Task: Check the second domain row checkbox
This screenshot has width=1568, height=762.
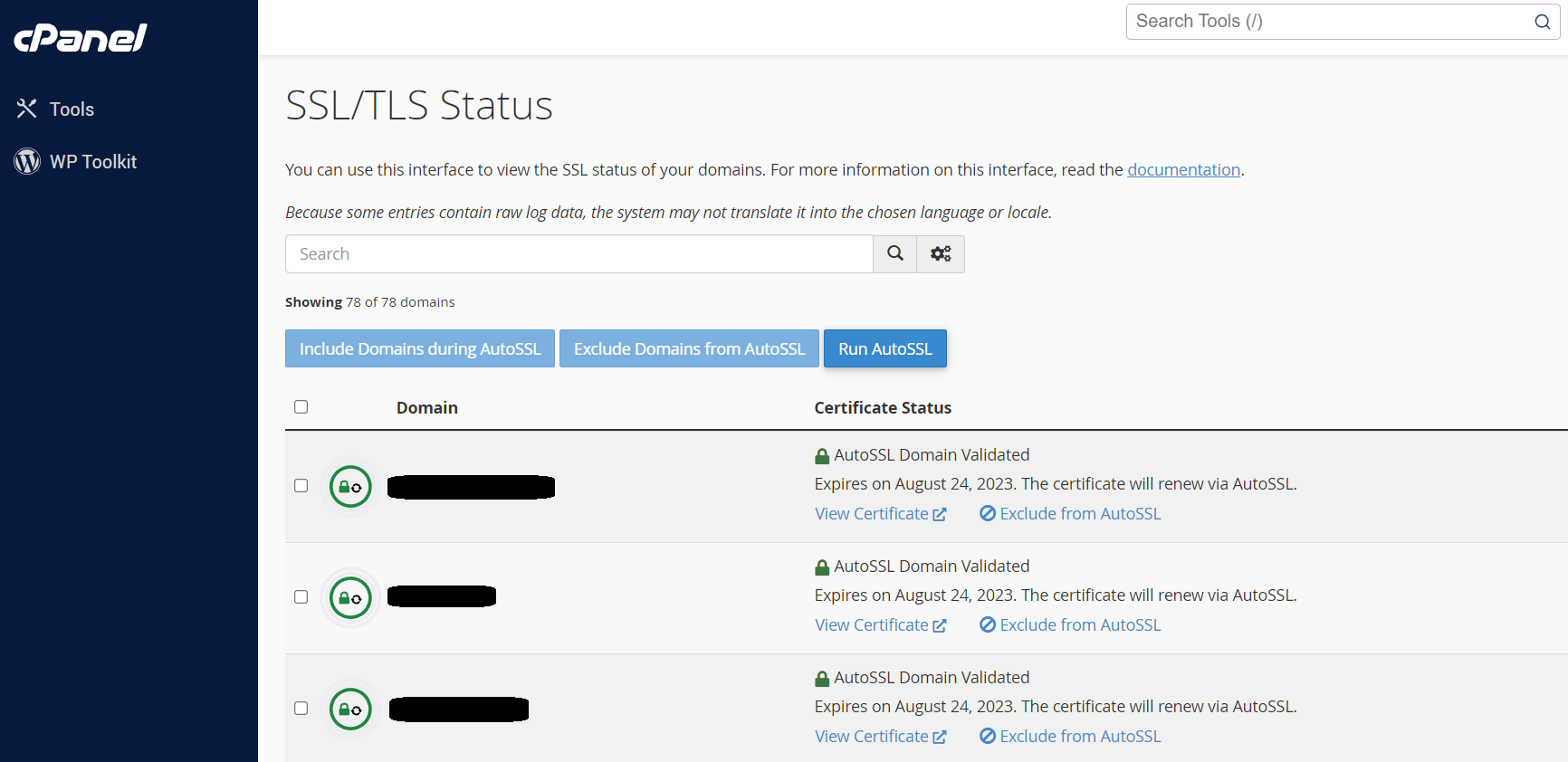Action: [x=301, y=597]
